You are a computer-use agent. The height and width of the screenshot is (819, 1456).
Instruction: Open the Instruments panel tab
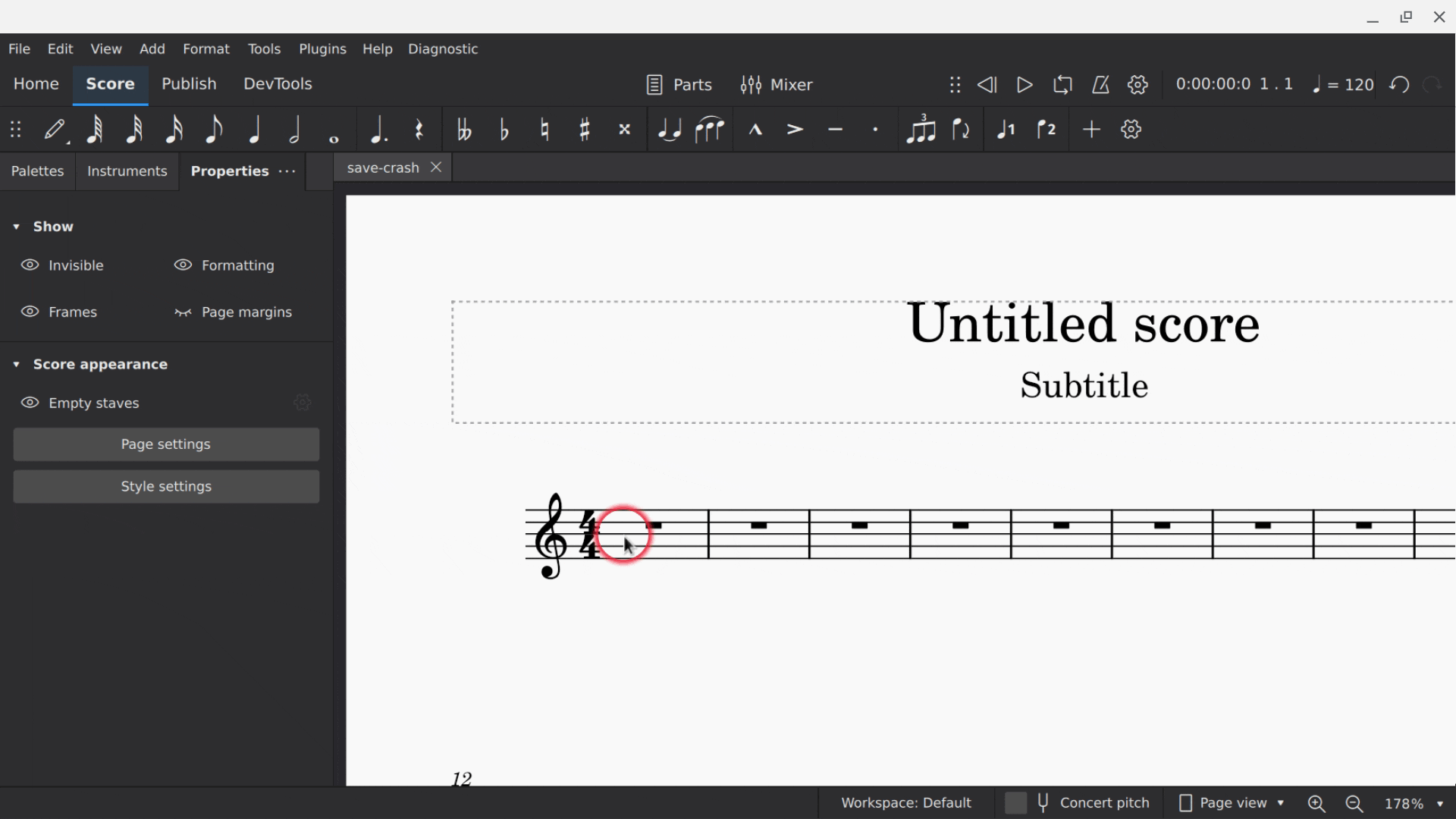click(x=127, y=171)
